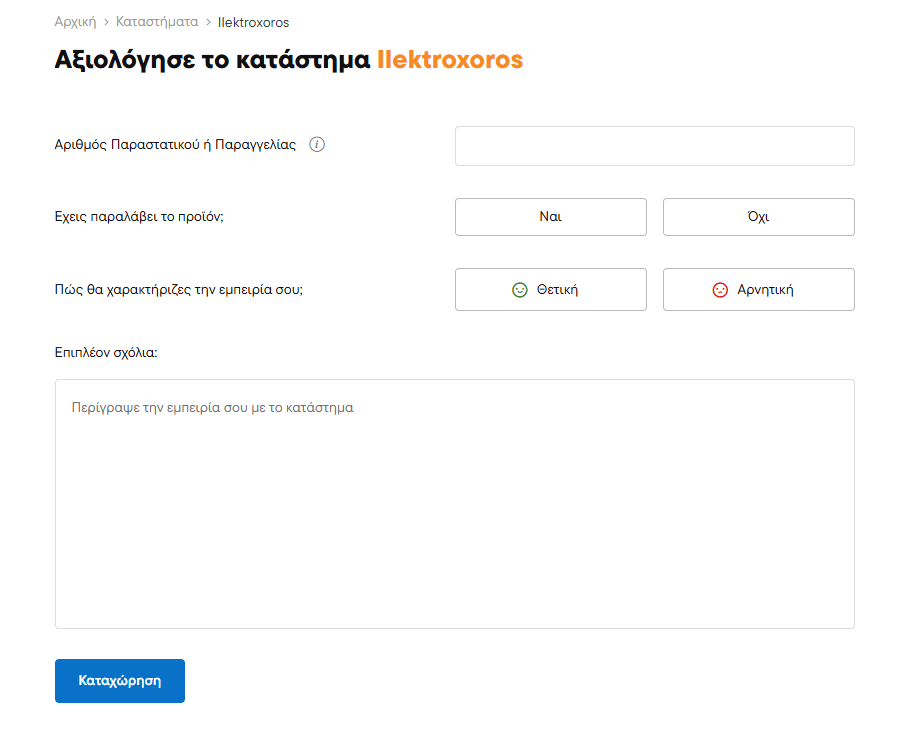
Task: Click the red sad face icon
Action: [720, 290]
